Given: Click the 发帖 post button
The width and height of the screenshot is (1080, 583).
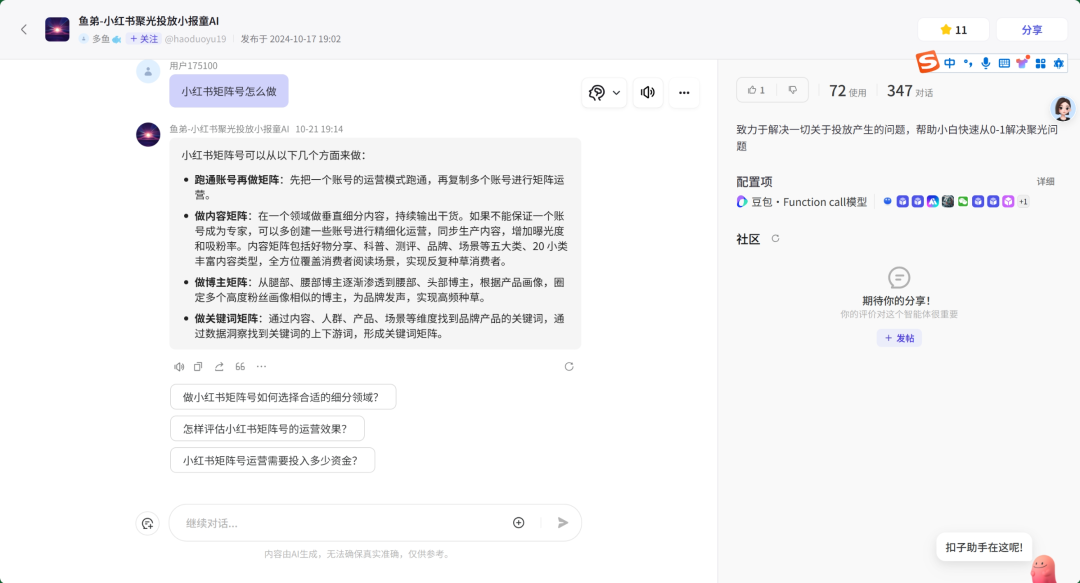Looking at the screenshot, I should coord(899,338).
